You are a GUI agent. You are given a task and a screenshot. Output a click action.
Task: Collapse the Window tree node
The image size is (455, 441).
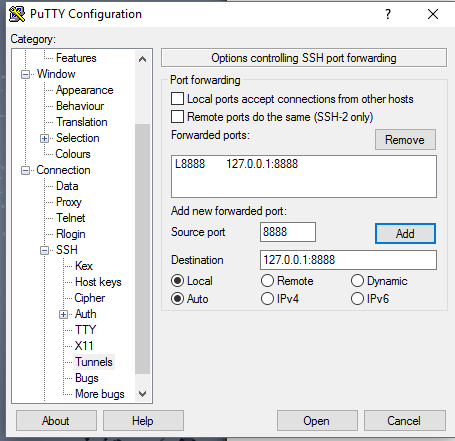[25, 74]
